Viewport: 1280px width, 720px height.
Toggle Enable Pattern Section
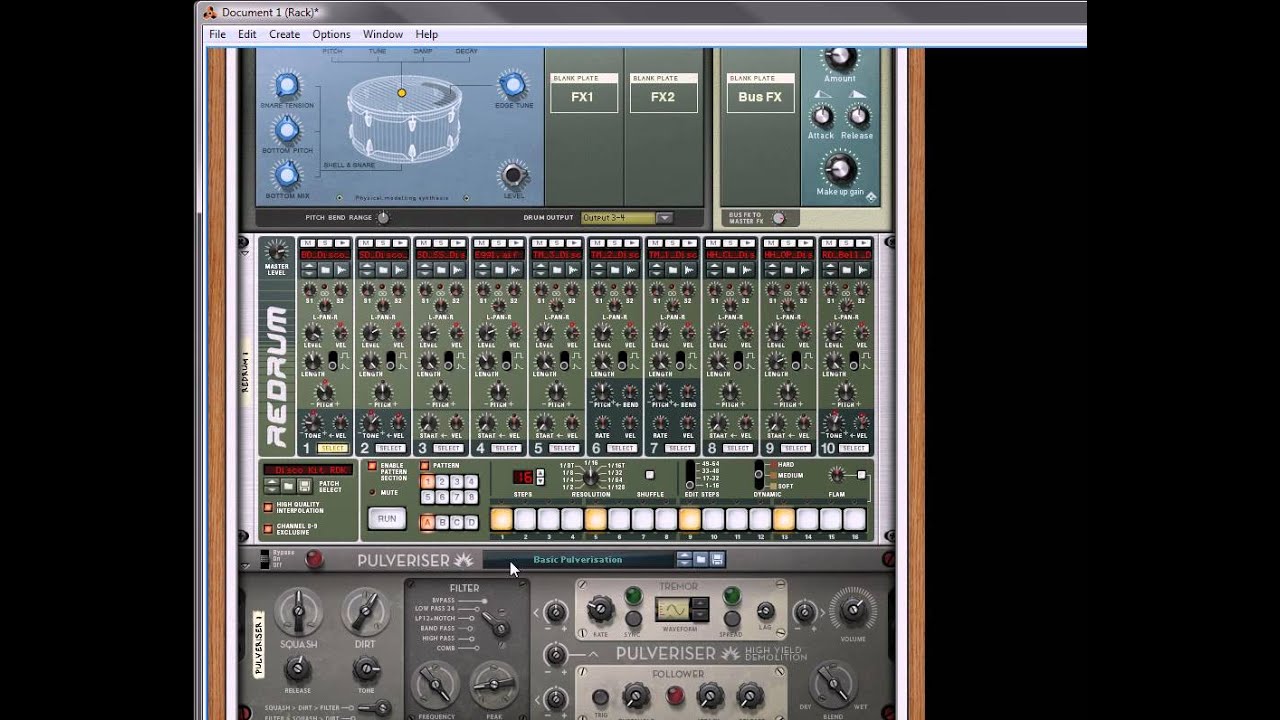point(371,465)
